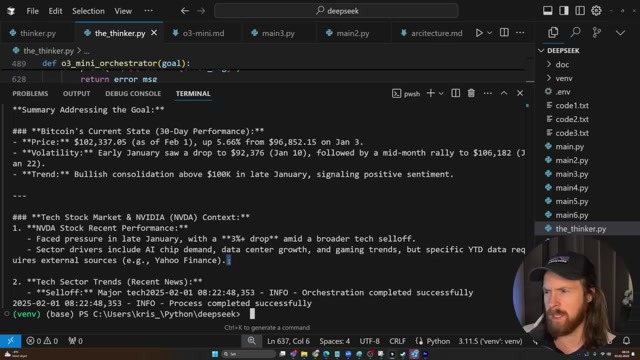Open the Selection menu

88,11
